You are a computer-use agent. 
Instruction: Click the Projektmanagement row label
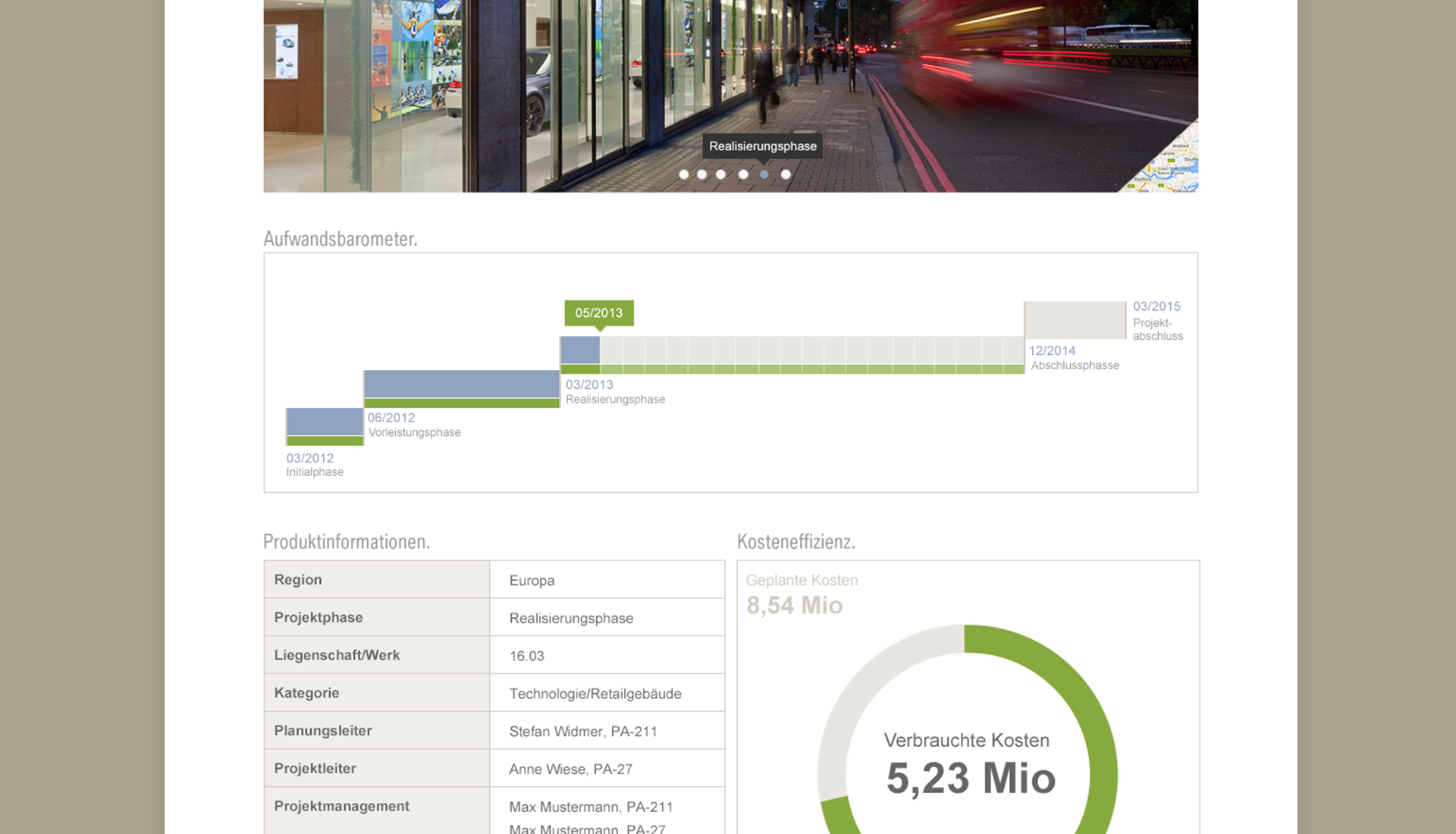tap(341, 807)
